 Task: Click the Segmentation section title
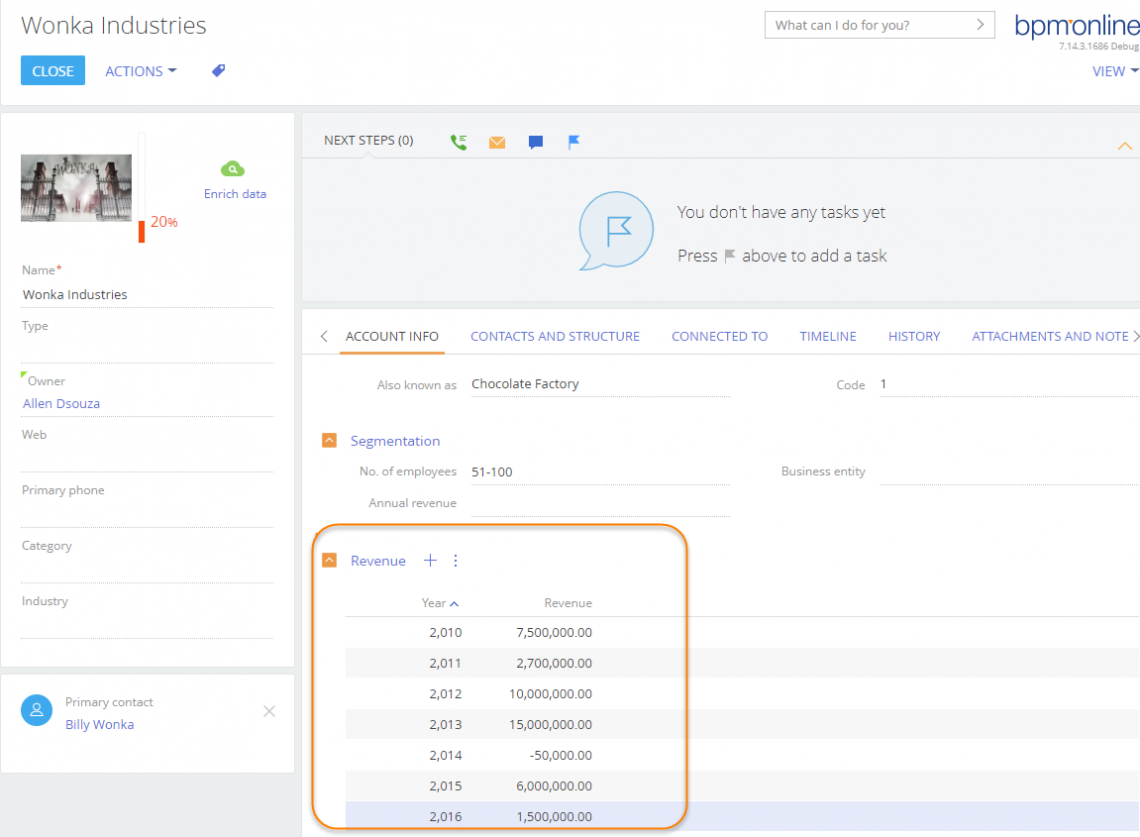pos(395,441)
